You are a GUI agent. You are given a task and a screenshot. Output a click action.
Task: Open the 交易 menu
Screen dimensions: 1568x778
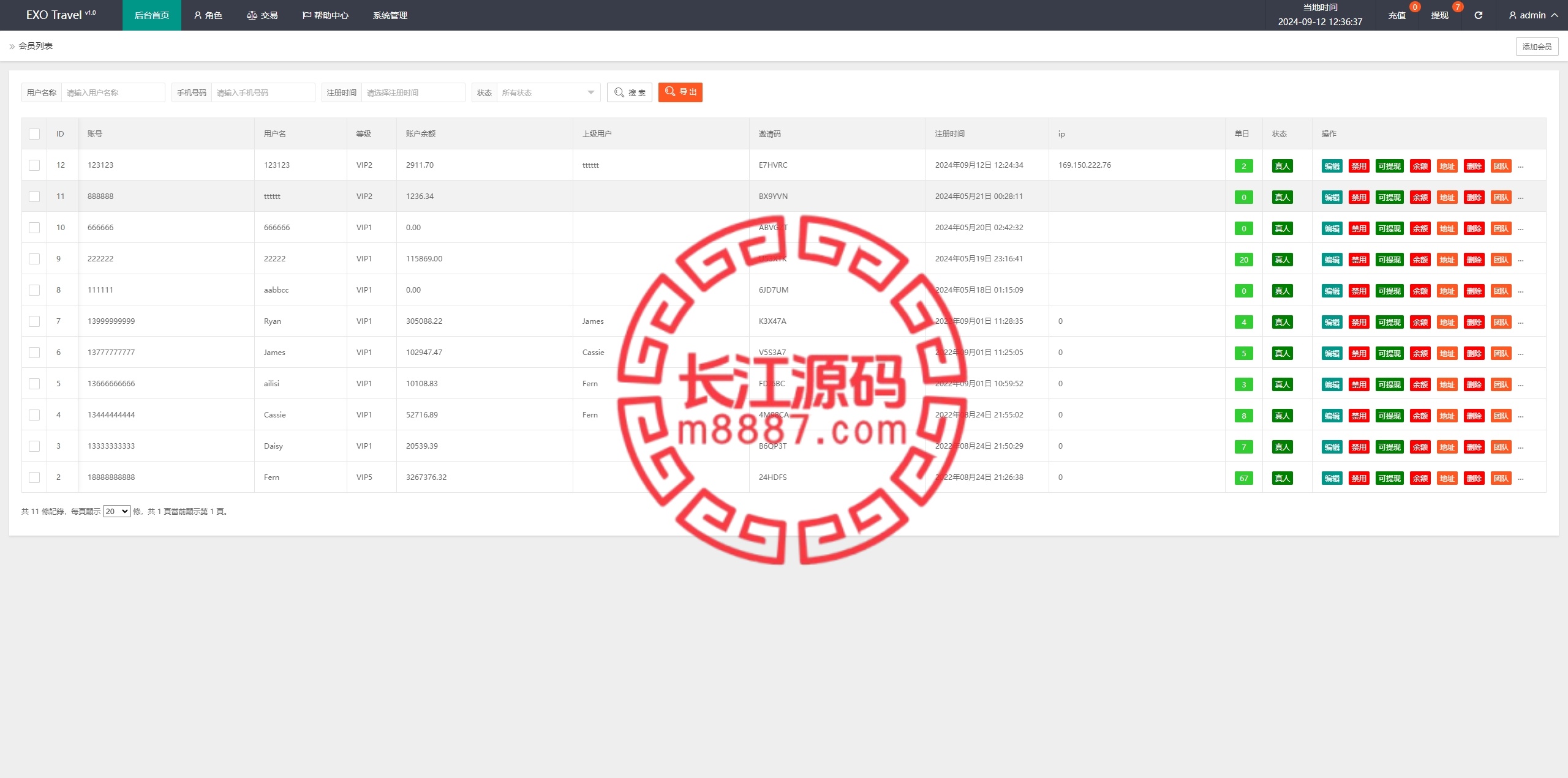click(x=262, y=15)
